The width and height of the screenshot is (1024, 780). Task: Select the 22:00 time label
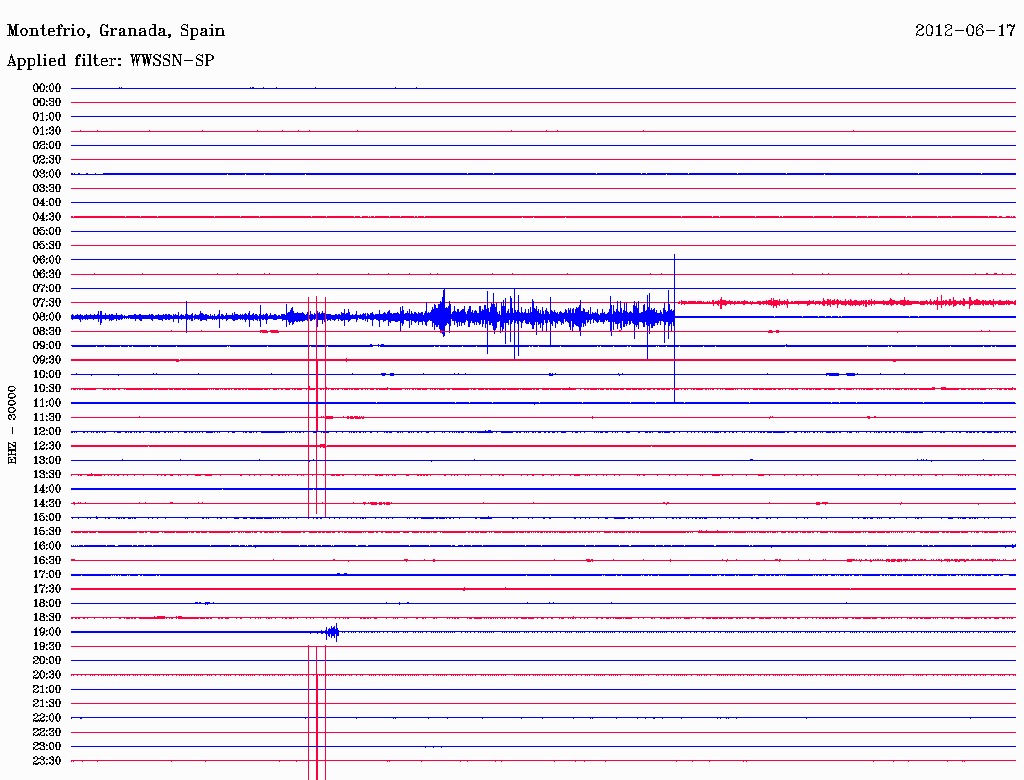pos(47,718)
